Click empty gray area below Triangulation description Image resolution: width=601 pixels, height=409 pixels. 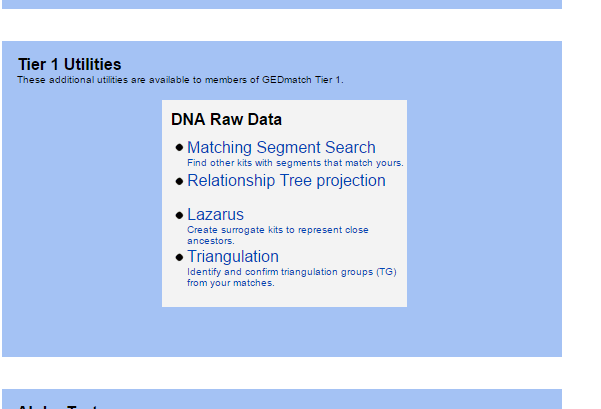pos(284,297)
